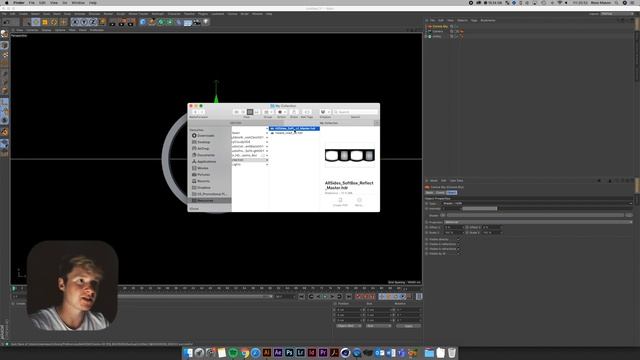The width and height of the screenshot is (640, 360).
Task: Open Trash in the Dock
Action: 451,353
